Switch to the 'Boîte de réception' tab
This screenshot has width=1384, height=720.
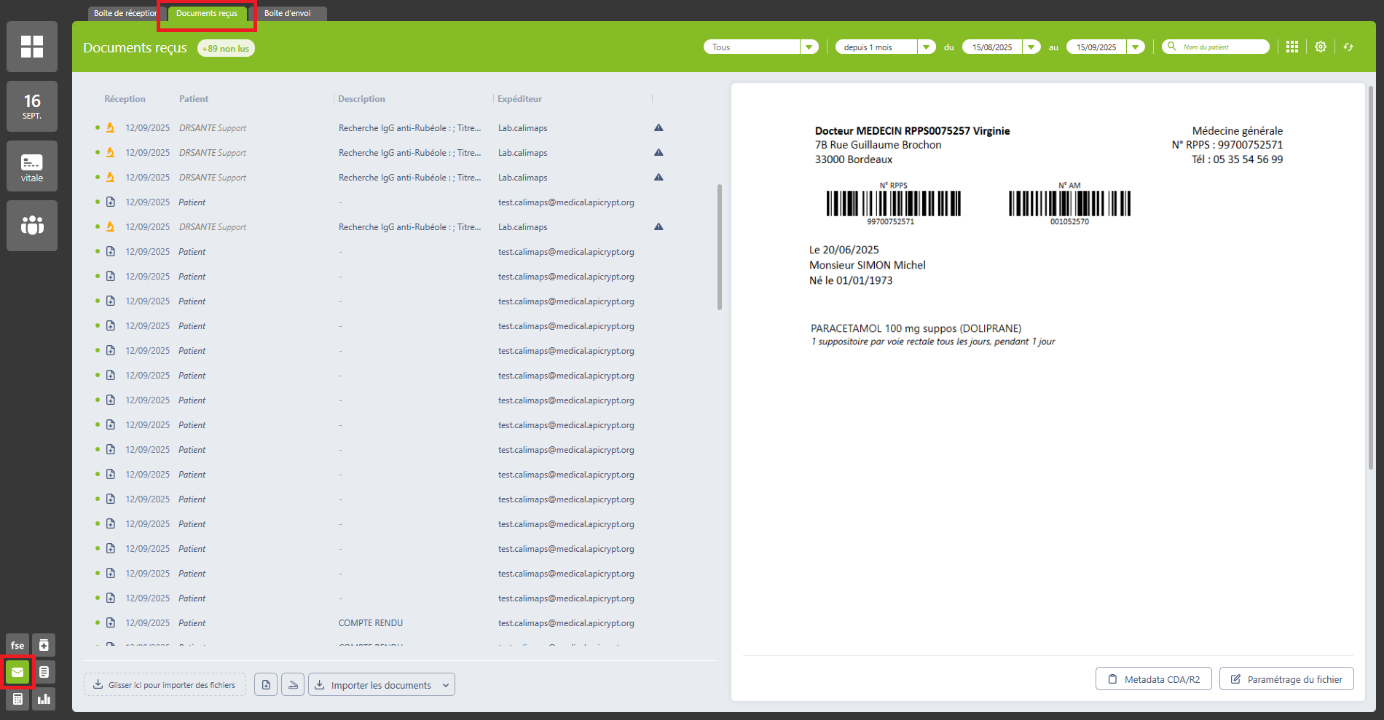(125, 13)
